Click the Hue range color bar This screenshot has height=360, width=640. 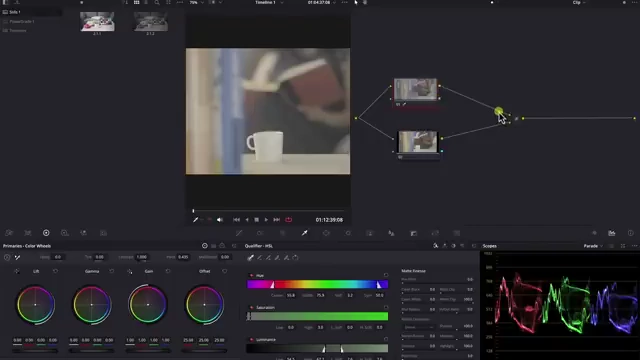pos(318,284)
